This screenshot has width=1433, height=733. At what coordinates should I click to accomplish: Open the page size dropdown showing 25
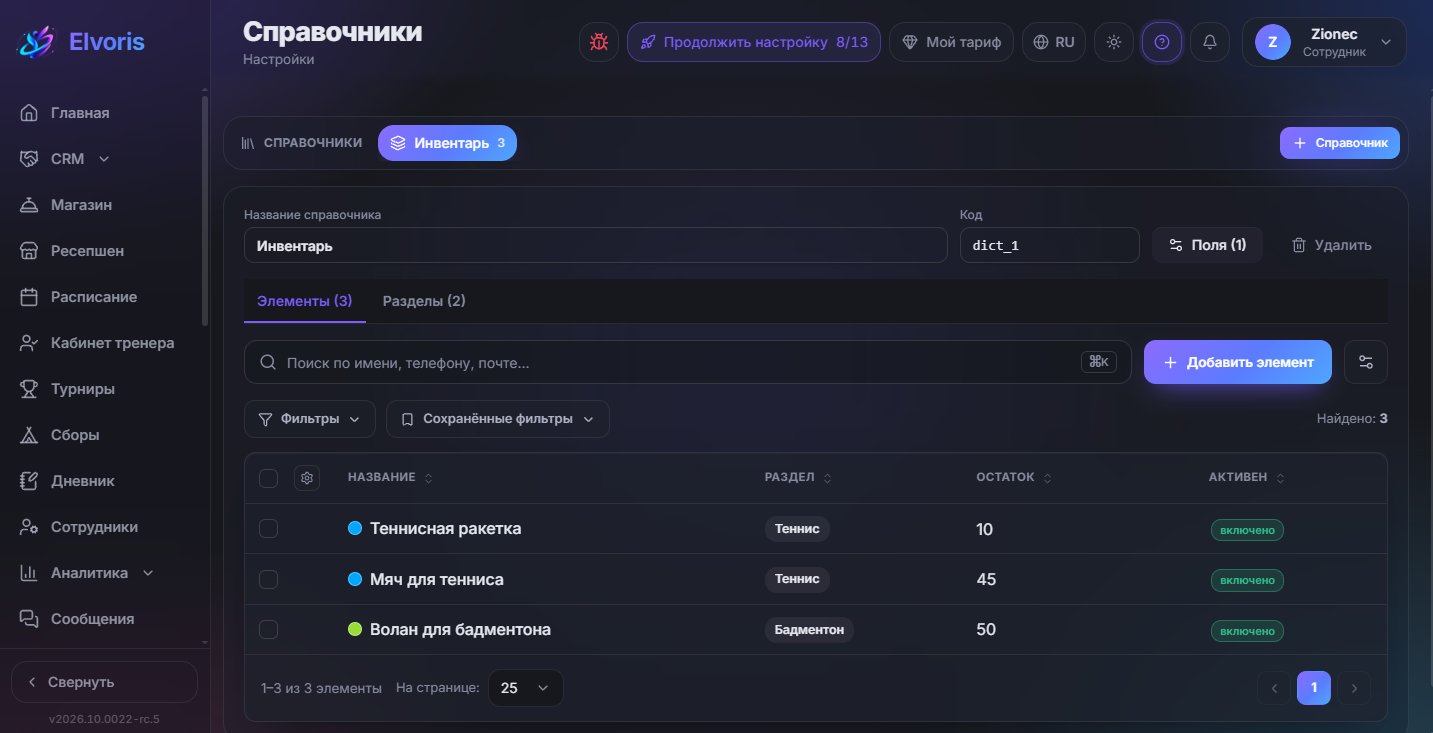[x=526, y=688]
